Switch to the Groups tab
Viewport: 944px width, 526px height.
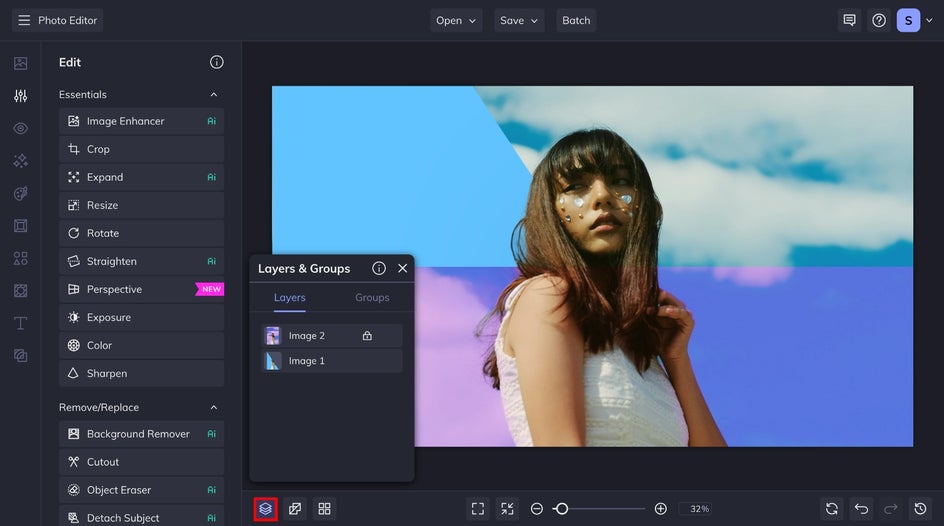(x=372, y=297)
